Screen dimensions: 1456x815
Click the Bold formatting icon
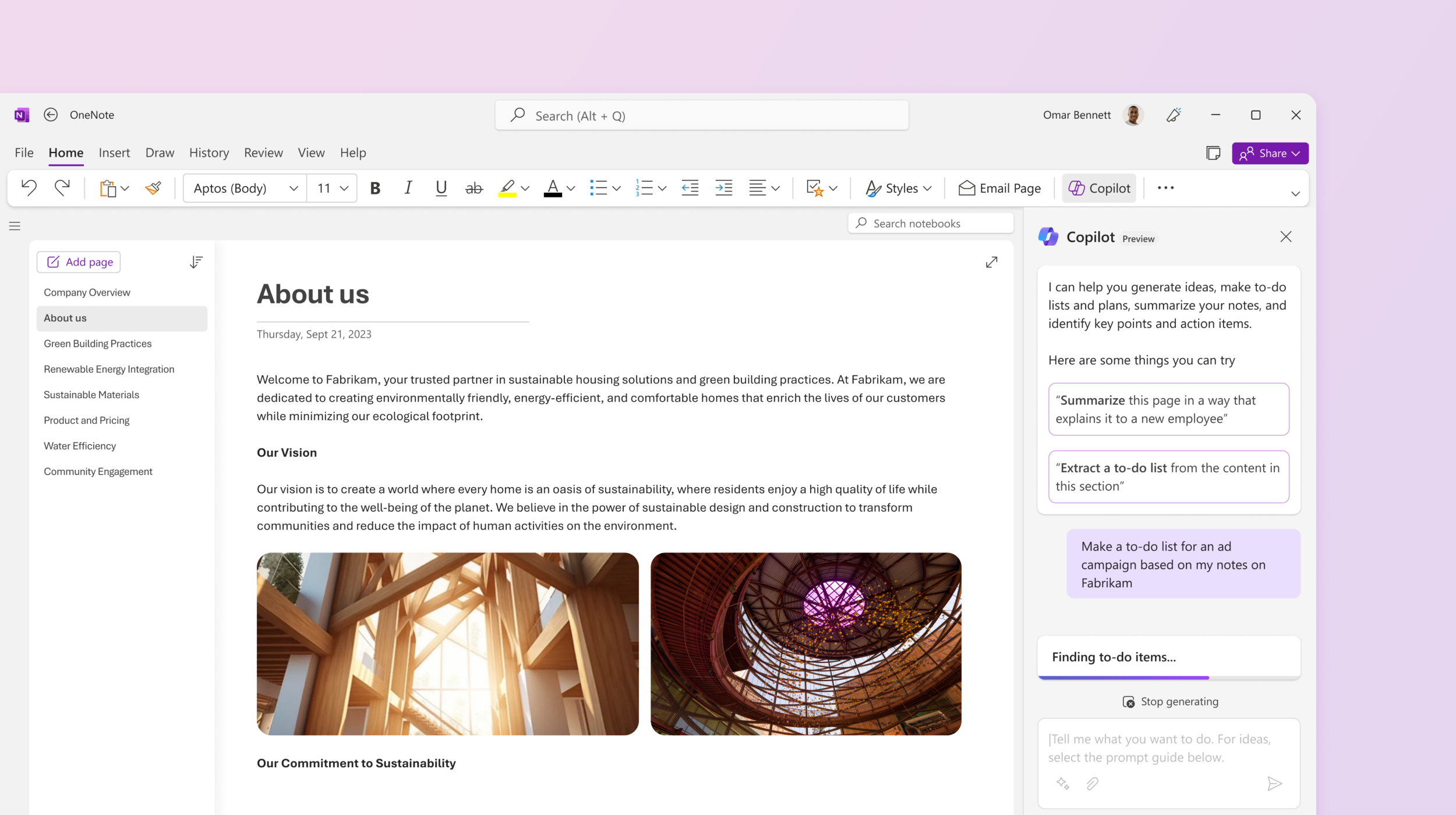(x=374, y=188)
